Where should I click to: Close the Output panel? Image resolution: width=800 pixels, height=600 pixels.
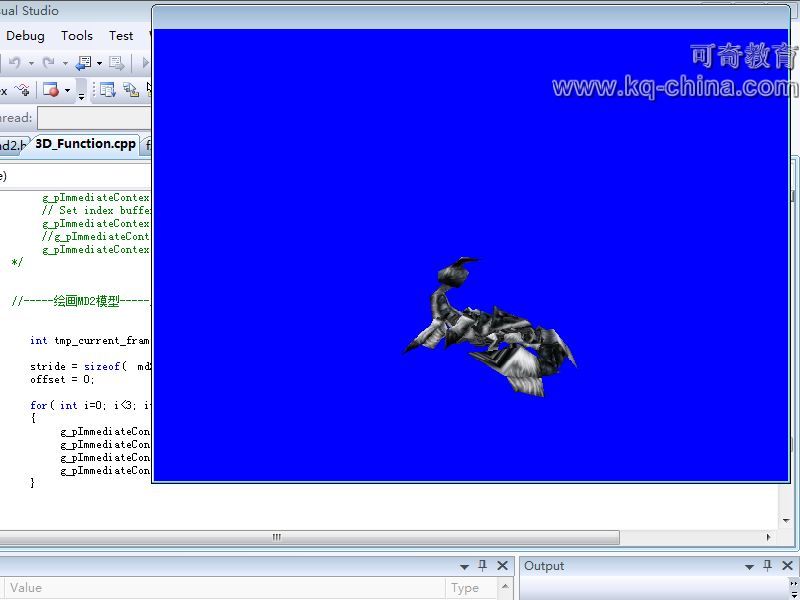pos(787,566)
